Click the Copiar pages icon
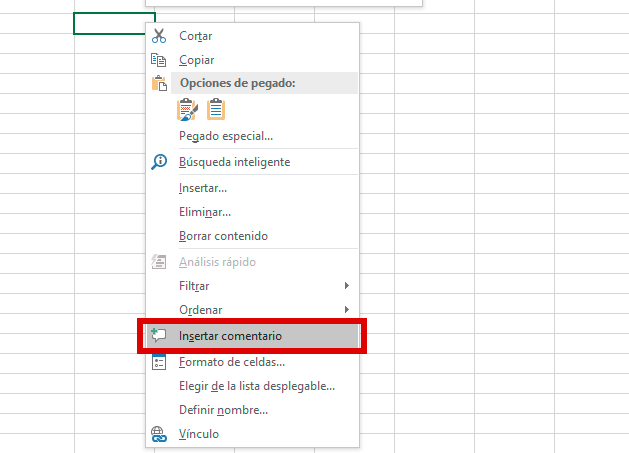This screenshot has height=453, width=629. 158,60
